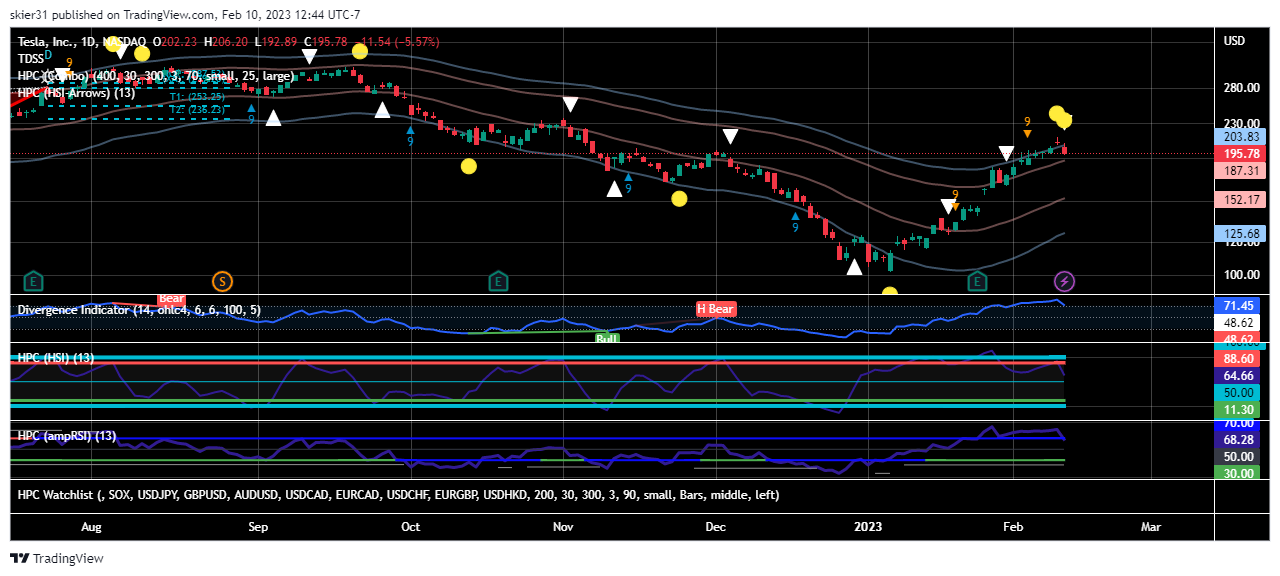Click the skier31 published header text

click(x=185, y=15)
